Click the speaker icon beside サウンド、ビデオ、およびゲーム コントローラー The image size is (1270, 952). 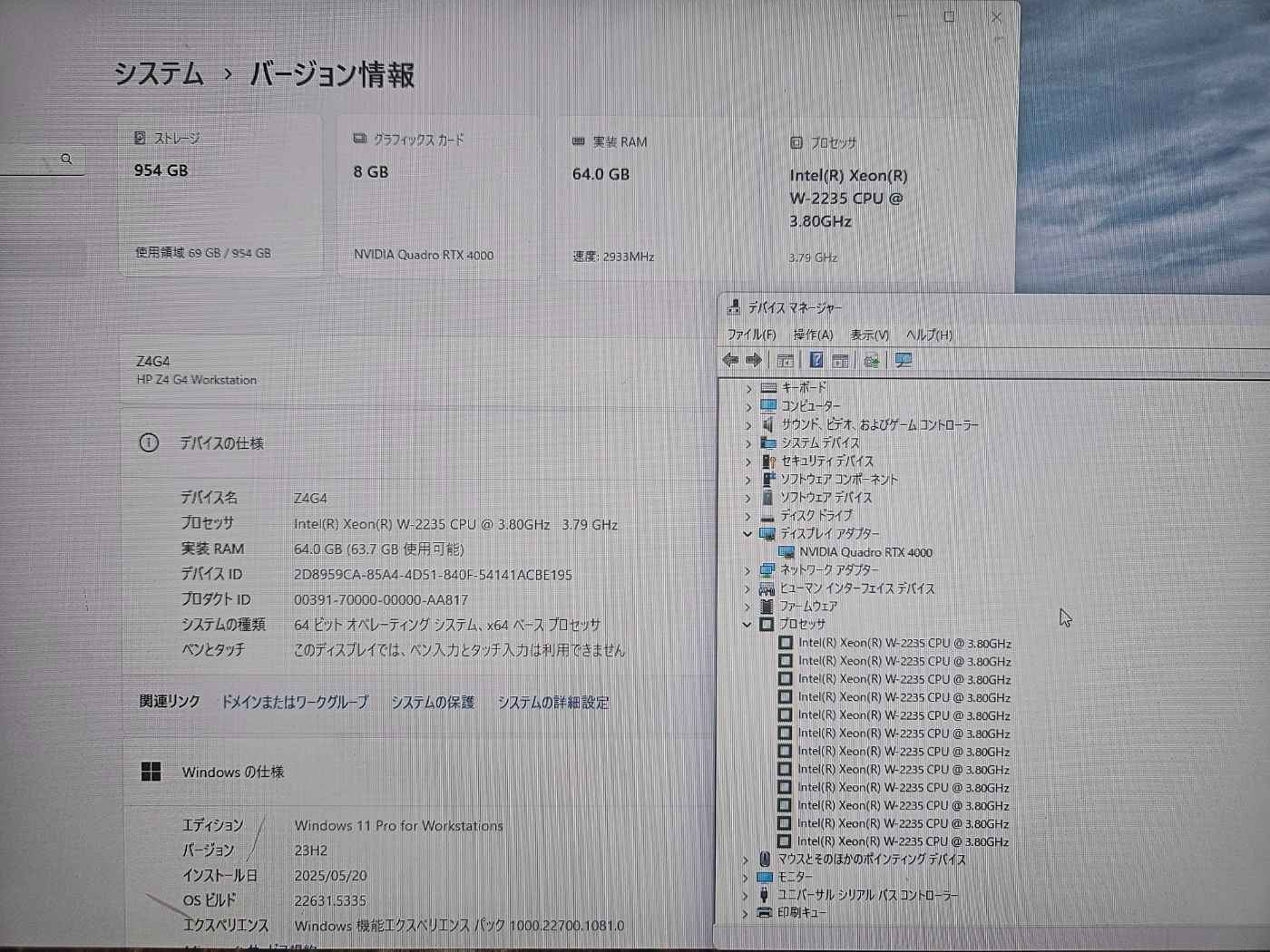pos(767,424)
